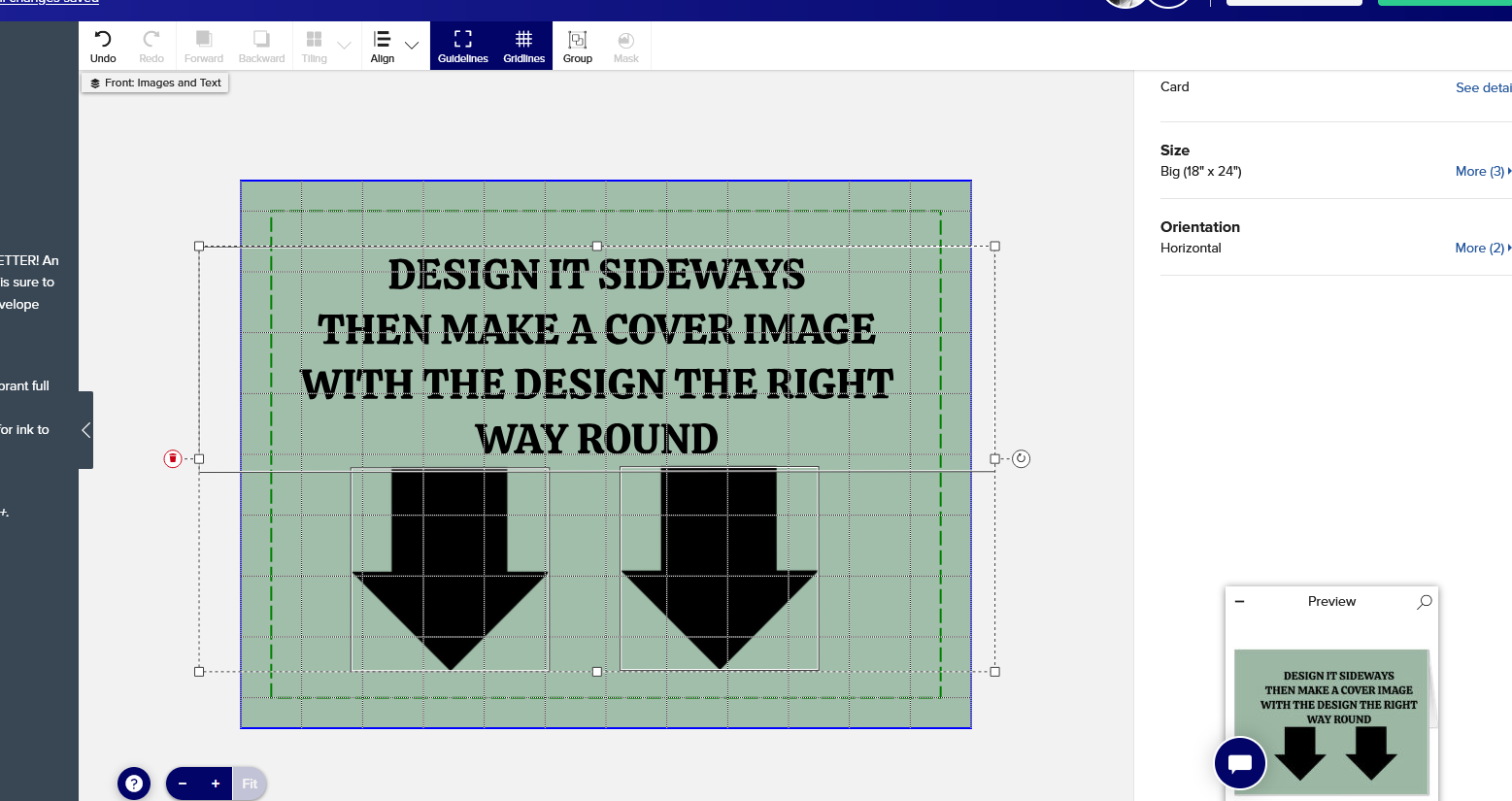Click the preview thumbnail image
Image resolution: width=1512 pixels, height=801 pixels.
(1331, 722)
